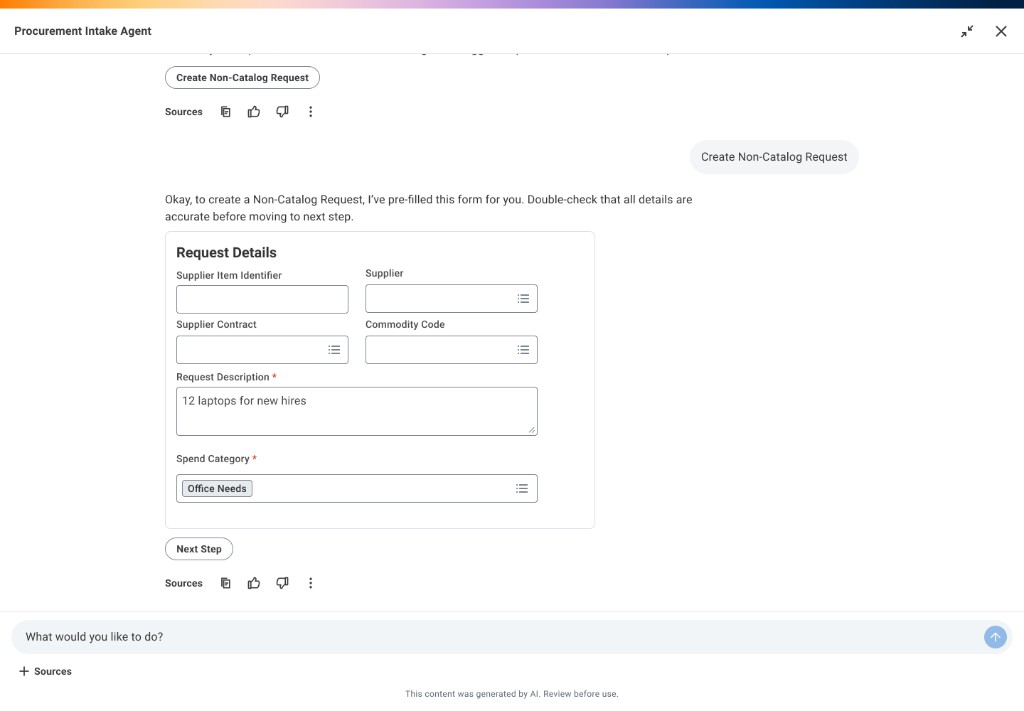
Task: Select the Office Needs chip
Action: coord(217,488)
